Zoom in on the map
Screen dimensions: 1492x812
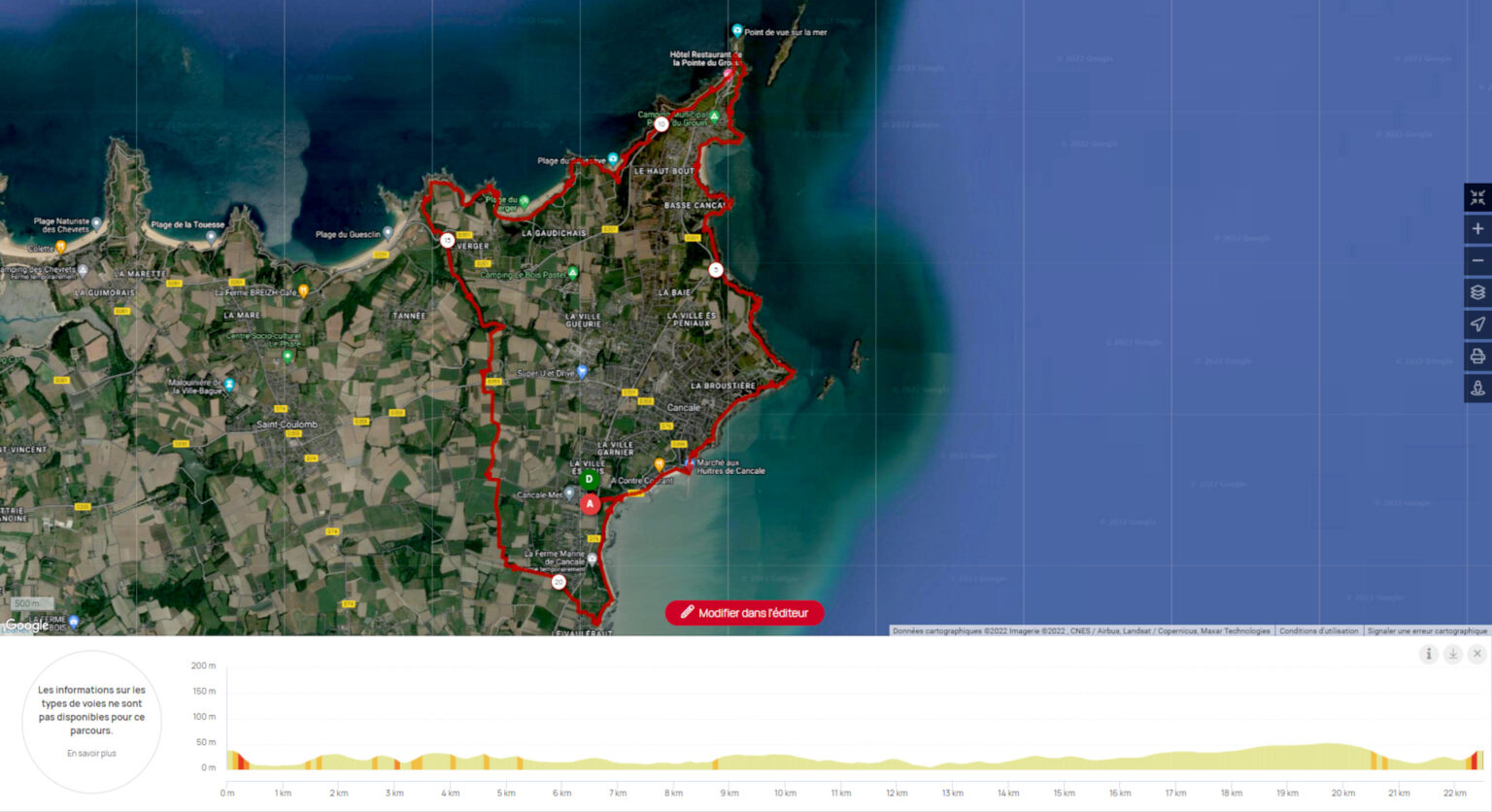(1476, 229)
